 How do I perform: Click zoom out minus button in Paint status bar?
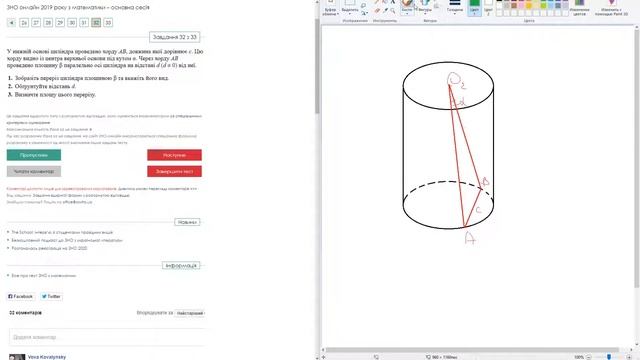point(589,357)
